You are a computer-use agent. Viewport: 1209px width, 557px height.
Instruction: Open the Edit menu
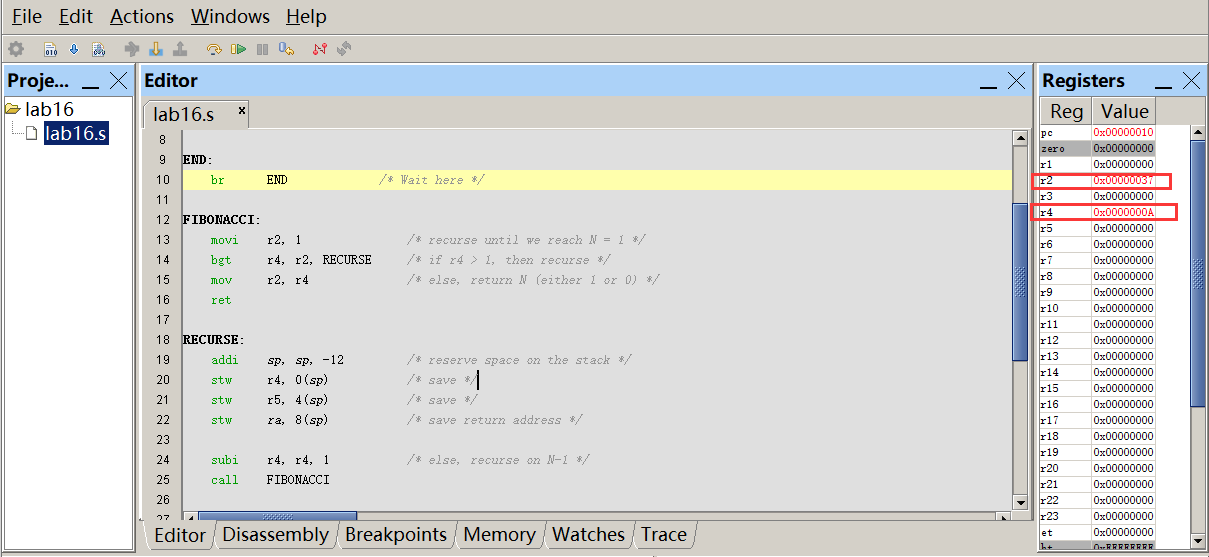pyautogui.click(x=76, y=17)
